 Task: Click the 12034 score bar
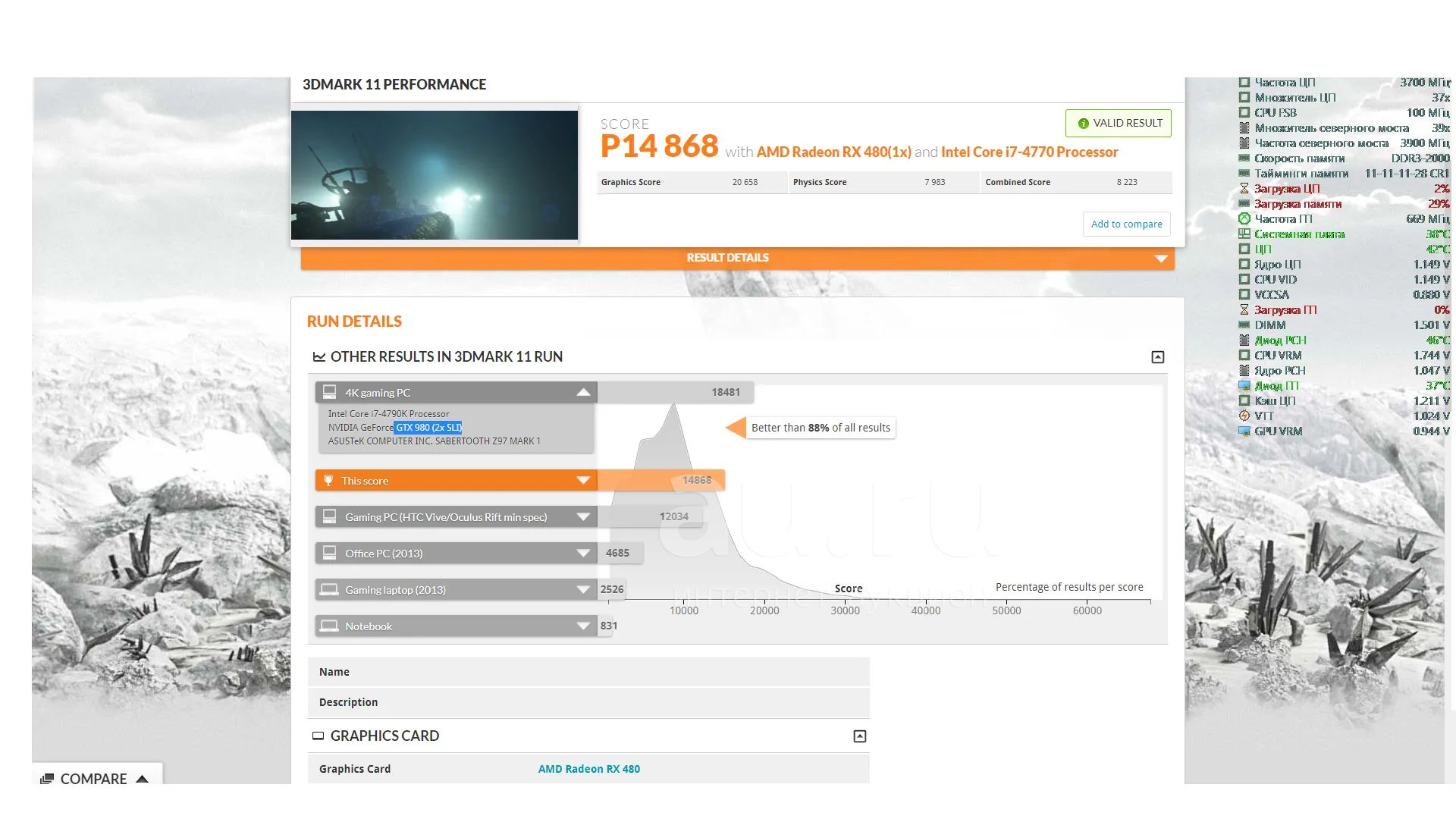click(650, 516)
